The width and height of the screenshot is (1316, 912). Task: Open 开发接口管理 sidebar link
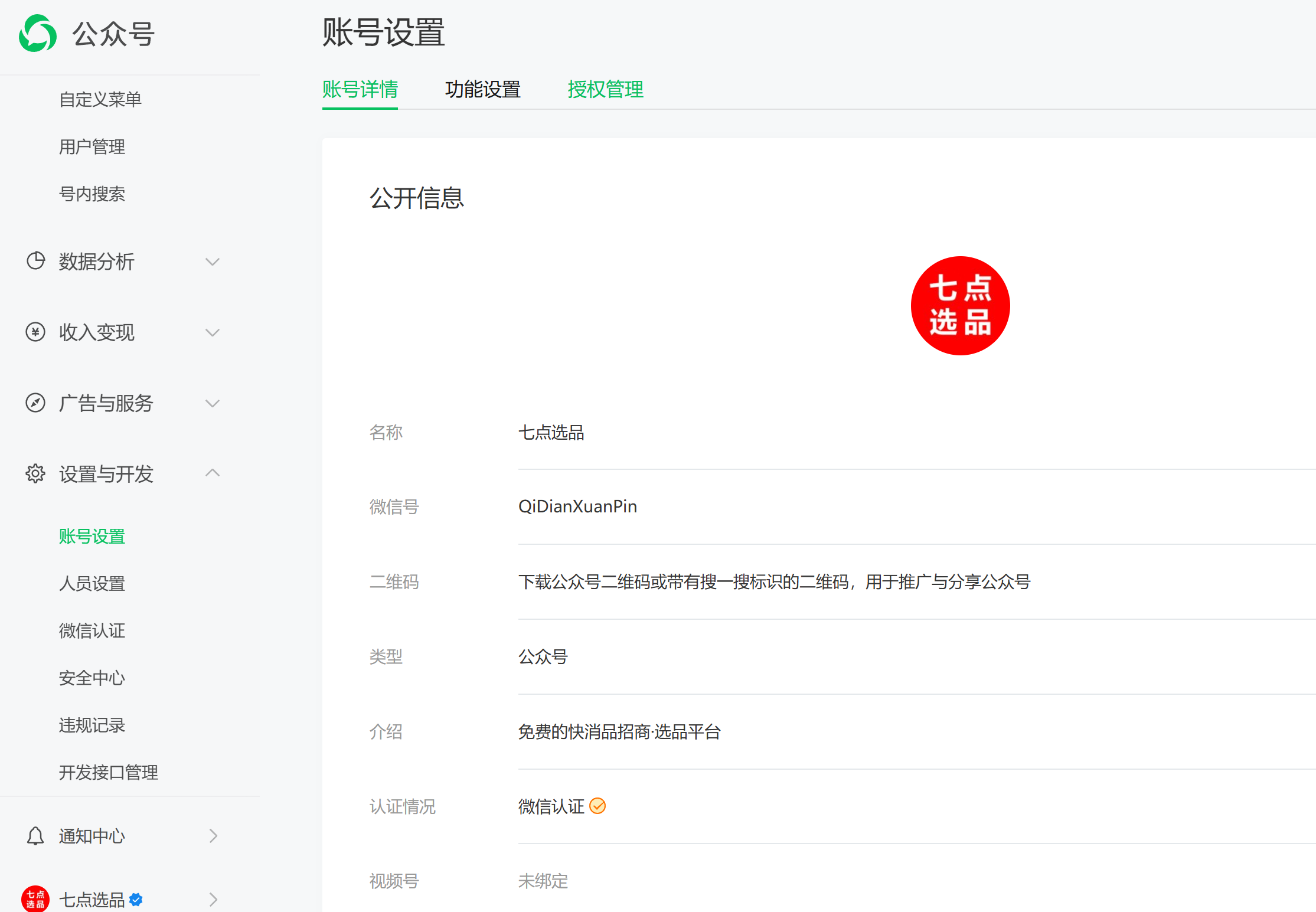point(109,772)
